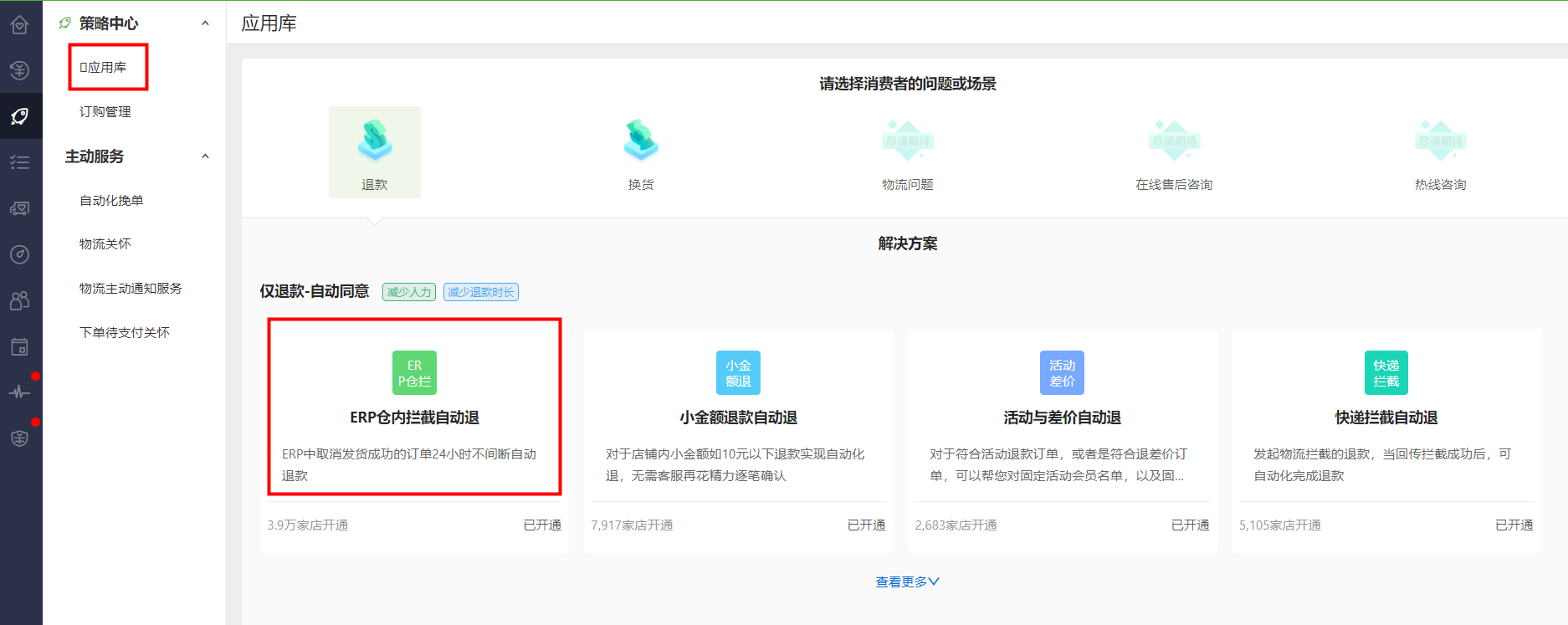Screen dimensions: 1568x625
Task: Click 已开通 on the 快递拦截 card
Action: [x=1514, y=525]
